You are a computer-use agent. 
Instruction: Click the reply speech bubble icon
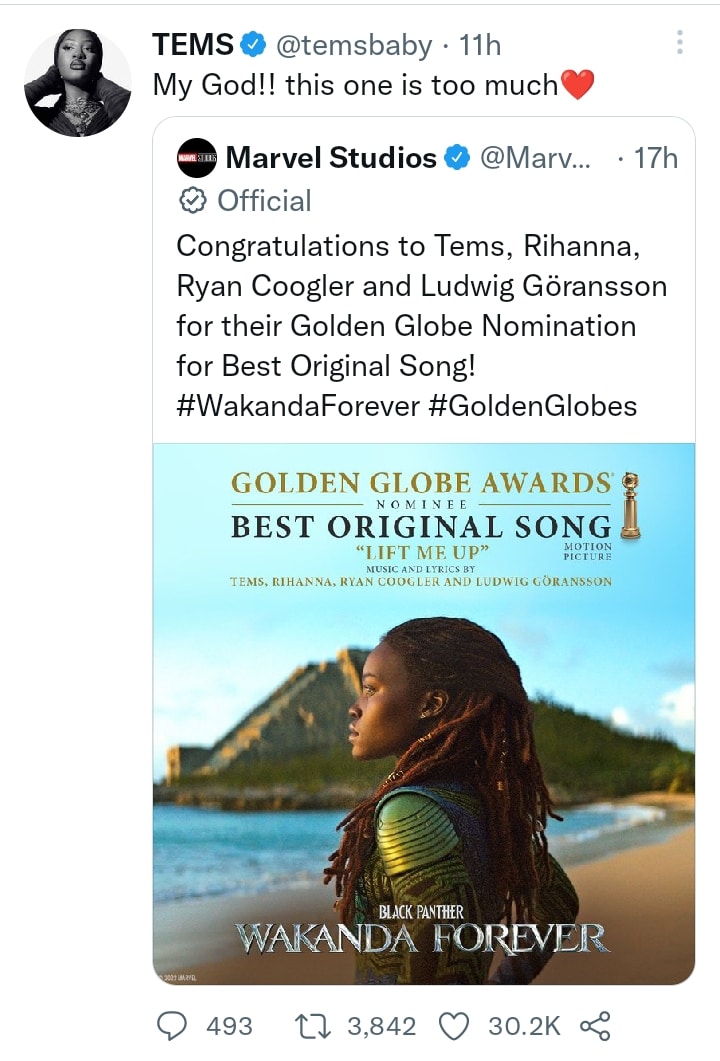pyautogui.click(x=173, y=1026)
